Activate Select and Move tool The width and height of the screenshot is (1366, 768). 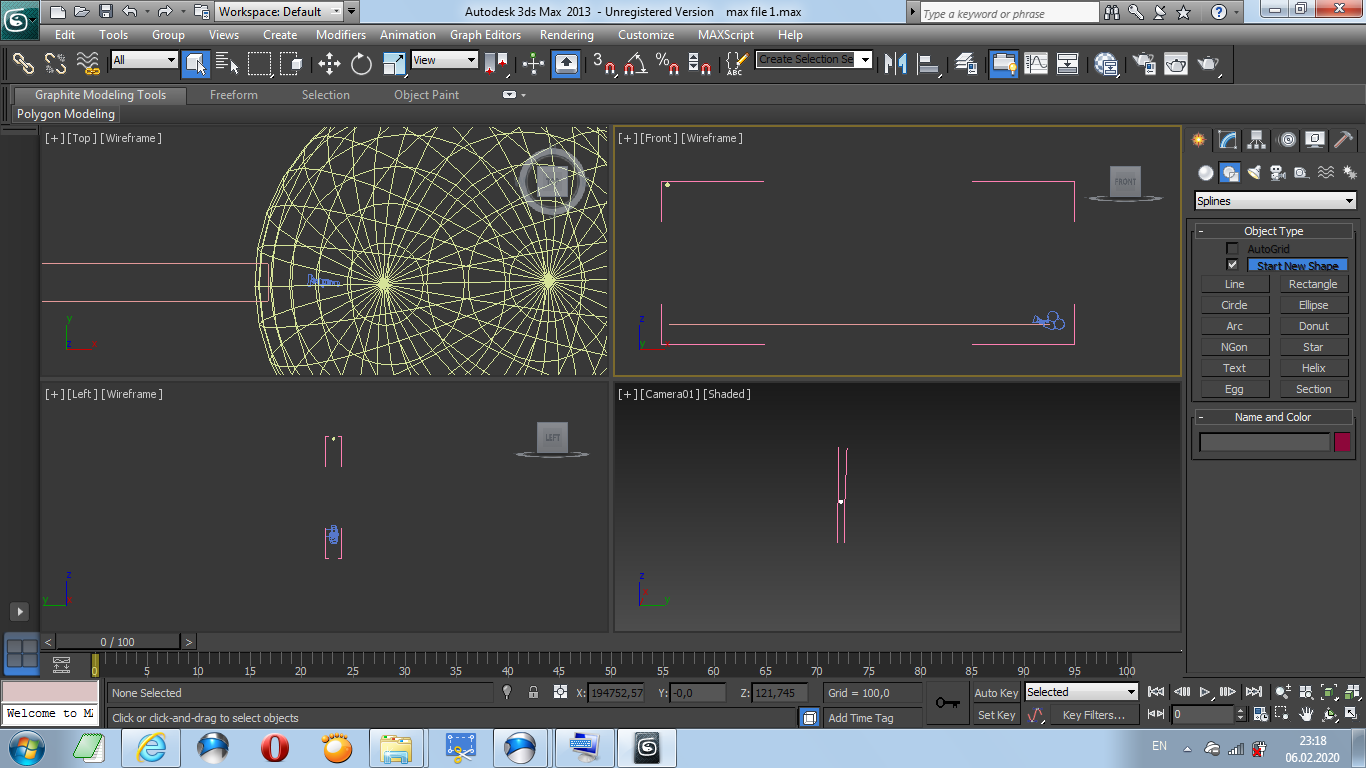tap(329, 64)
